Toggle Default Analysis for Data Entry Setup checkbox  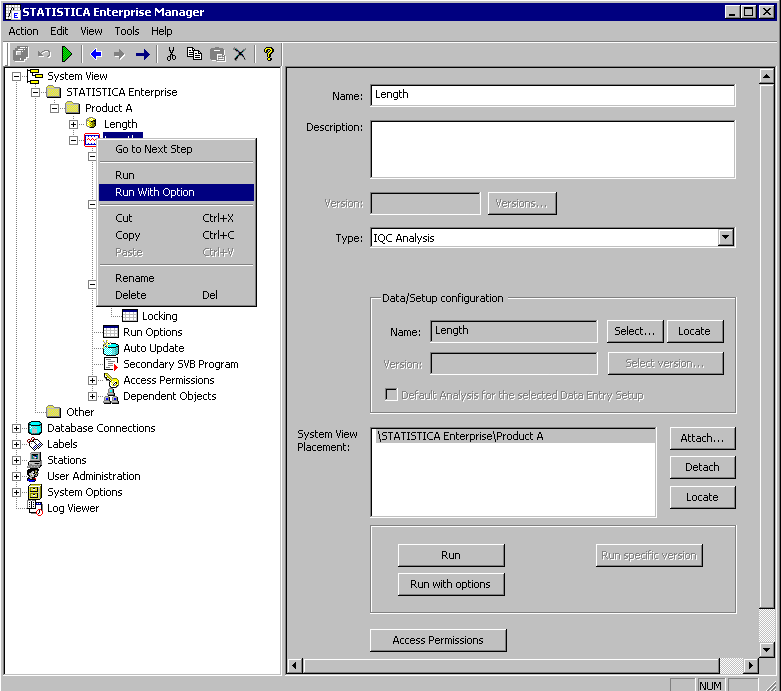pos(391,395)
